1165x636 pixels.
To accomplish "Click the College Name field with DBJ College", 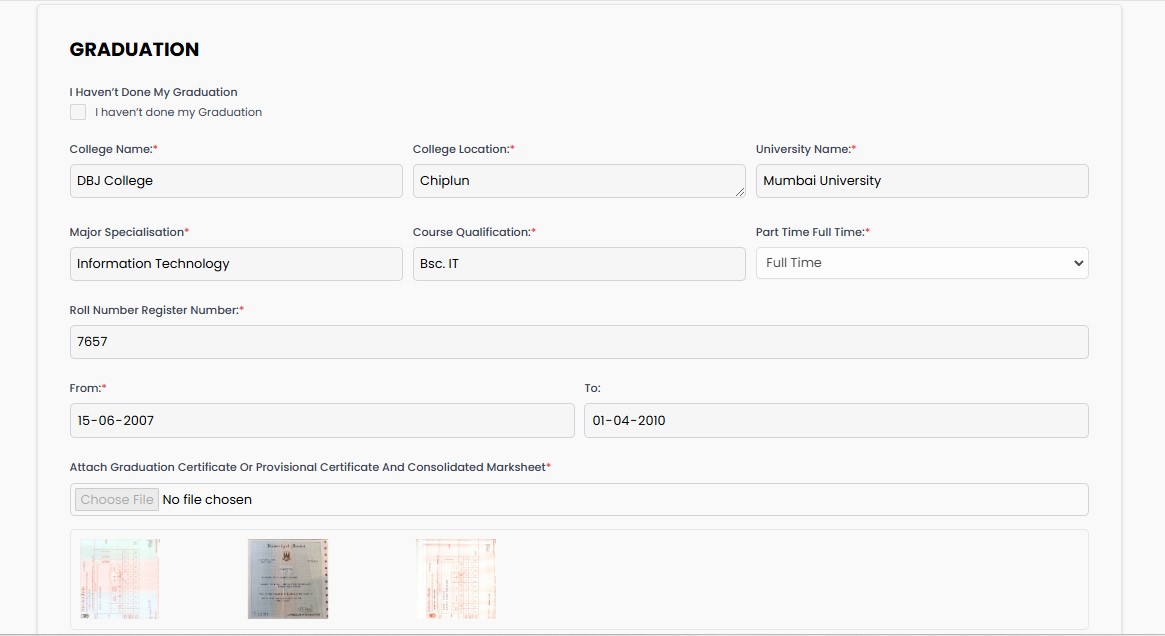I will click(x=236, y=181).
